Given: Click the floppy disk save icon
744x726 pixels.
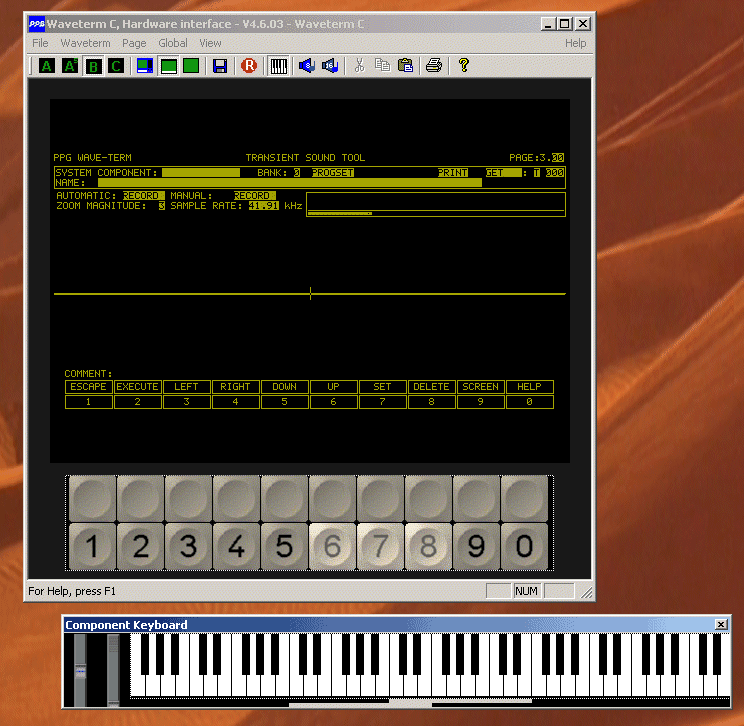Looking at the screenshot, I should [x=220, y=65].
